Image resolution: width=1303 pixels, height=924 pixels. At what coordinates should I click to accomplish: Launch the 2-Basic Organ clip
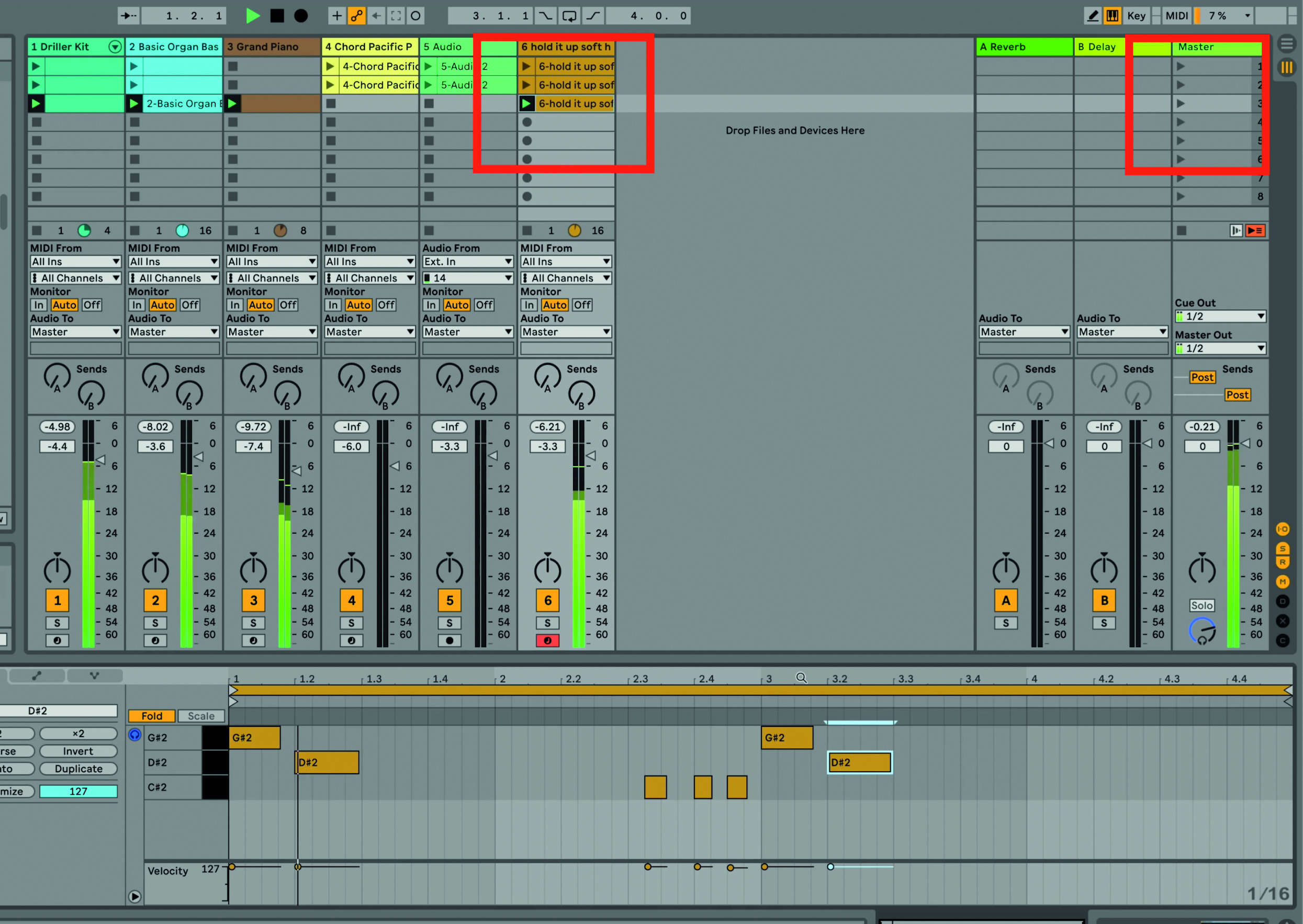pos(134,104)
